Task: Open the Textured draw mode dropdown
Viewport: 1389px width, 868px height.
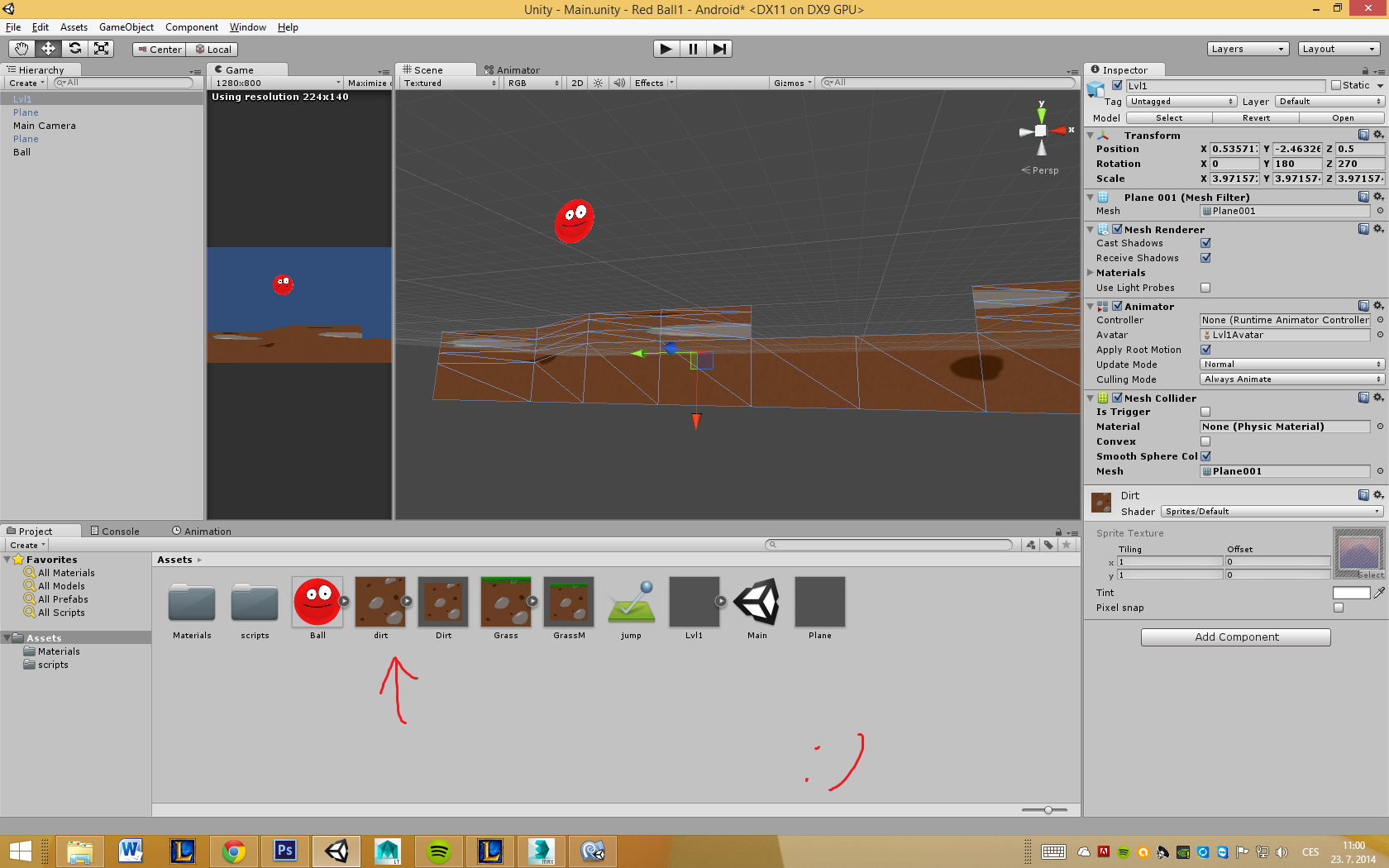Action: pos(450,83)
